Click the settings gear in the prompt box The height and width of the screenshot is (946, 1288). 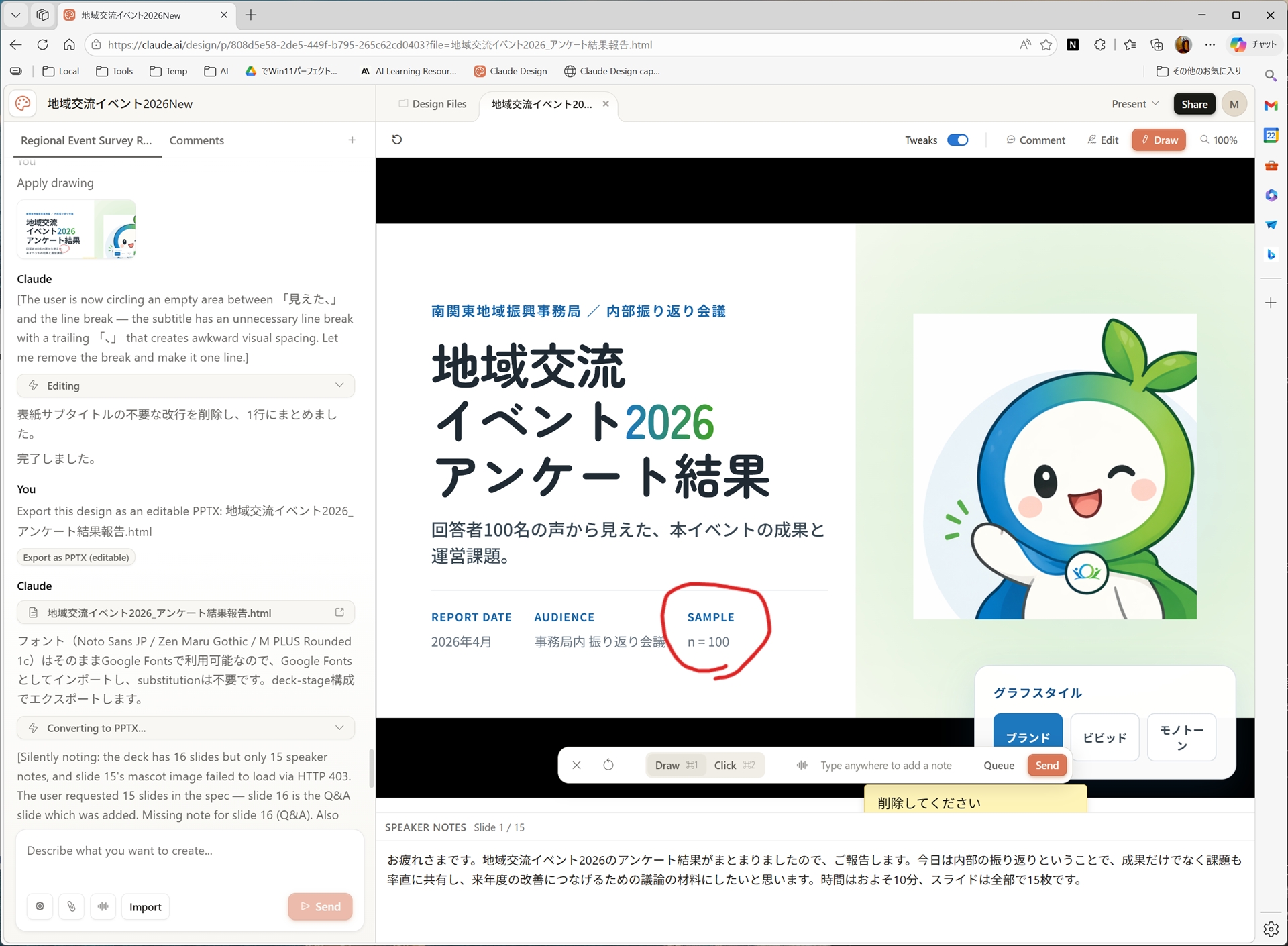tap(40, 906)
